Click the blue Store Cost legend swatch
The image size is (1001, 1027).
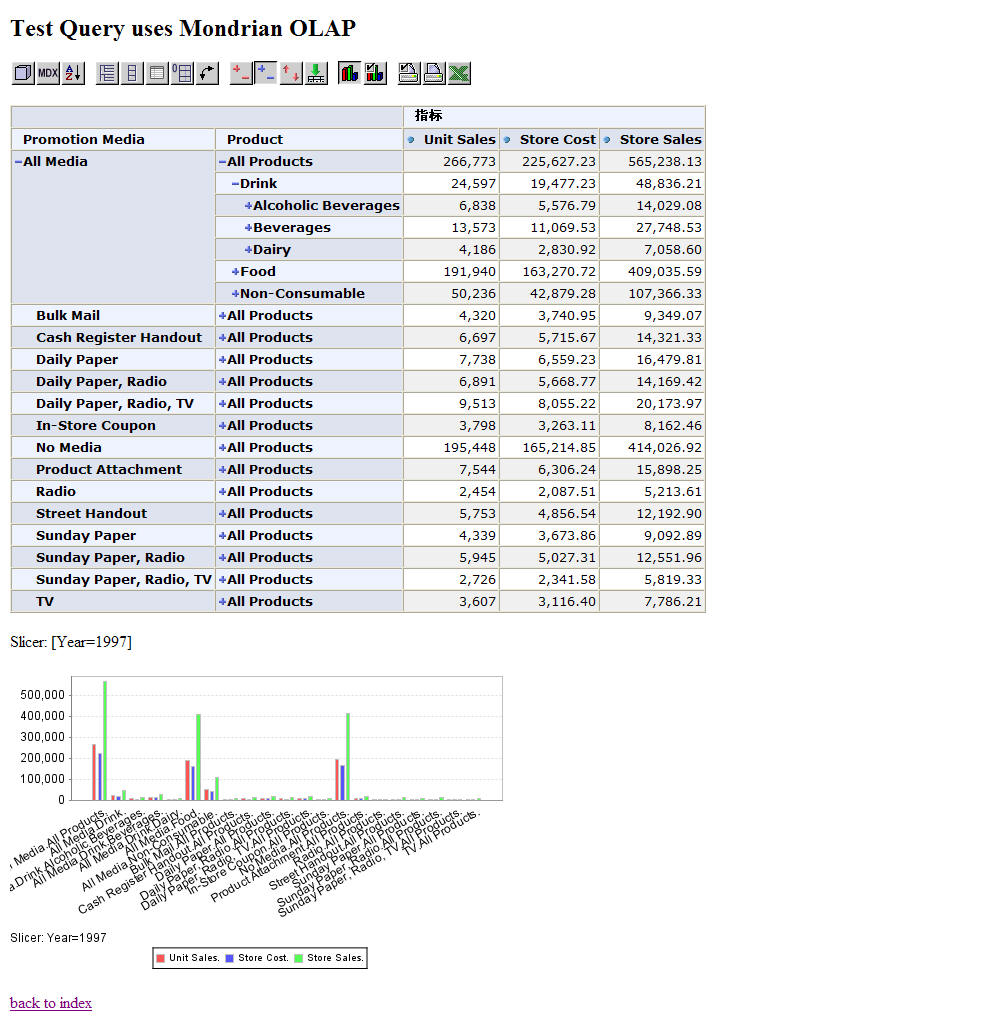229,958
